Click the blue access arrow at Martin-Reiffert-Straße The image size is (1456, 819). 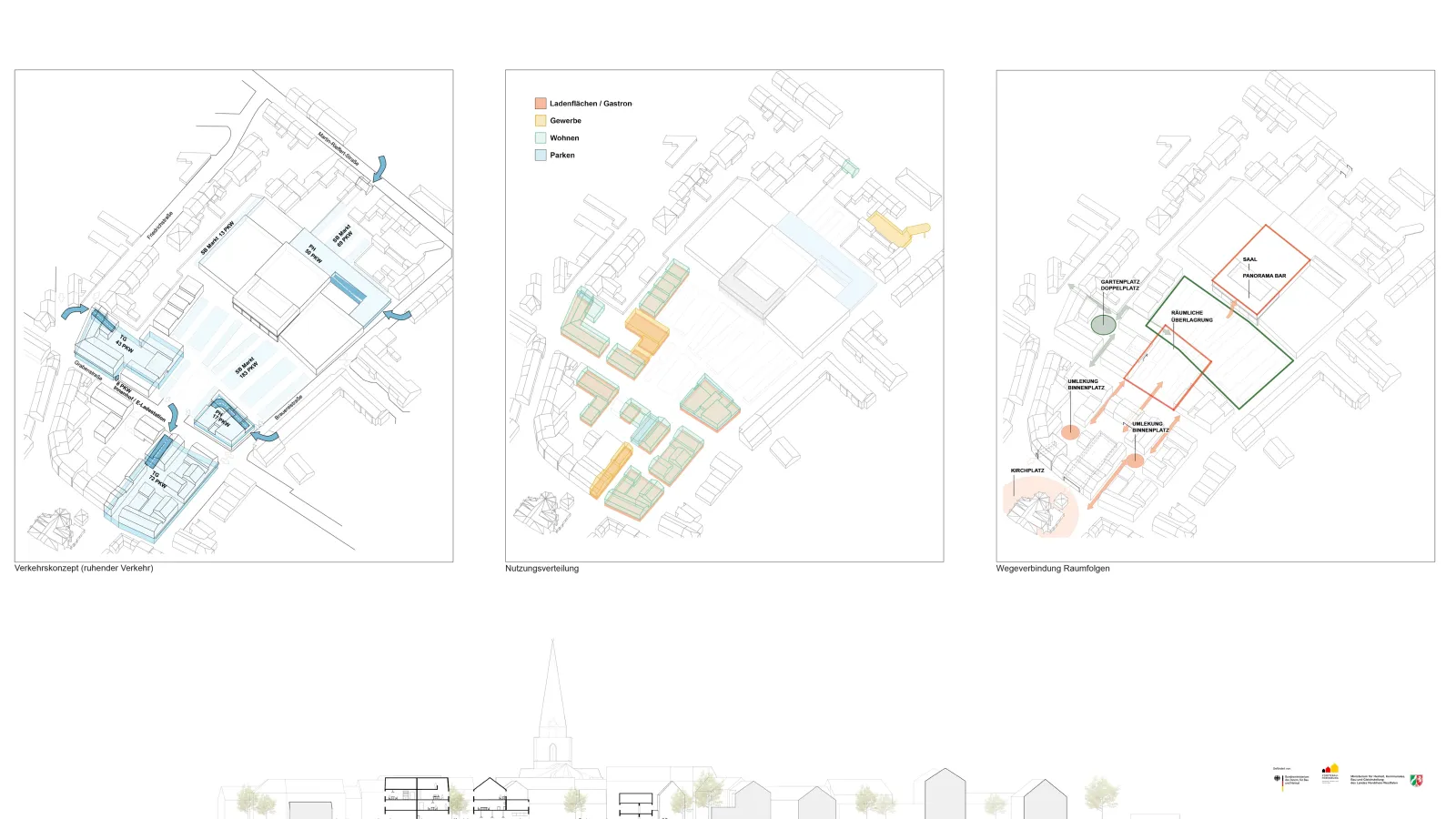379,167
